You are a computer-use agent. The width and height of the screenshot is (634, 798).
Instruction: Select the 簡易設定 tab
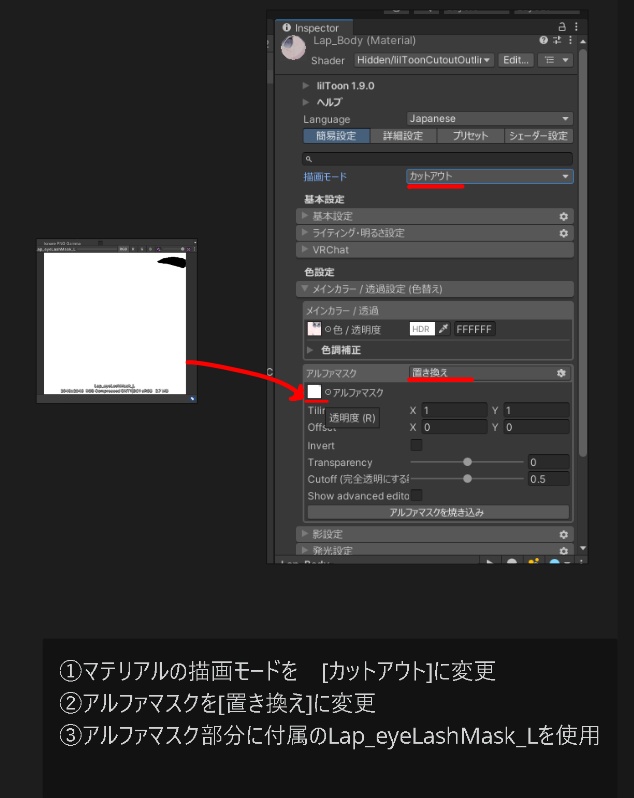click(336, 136)
